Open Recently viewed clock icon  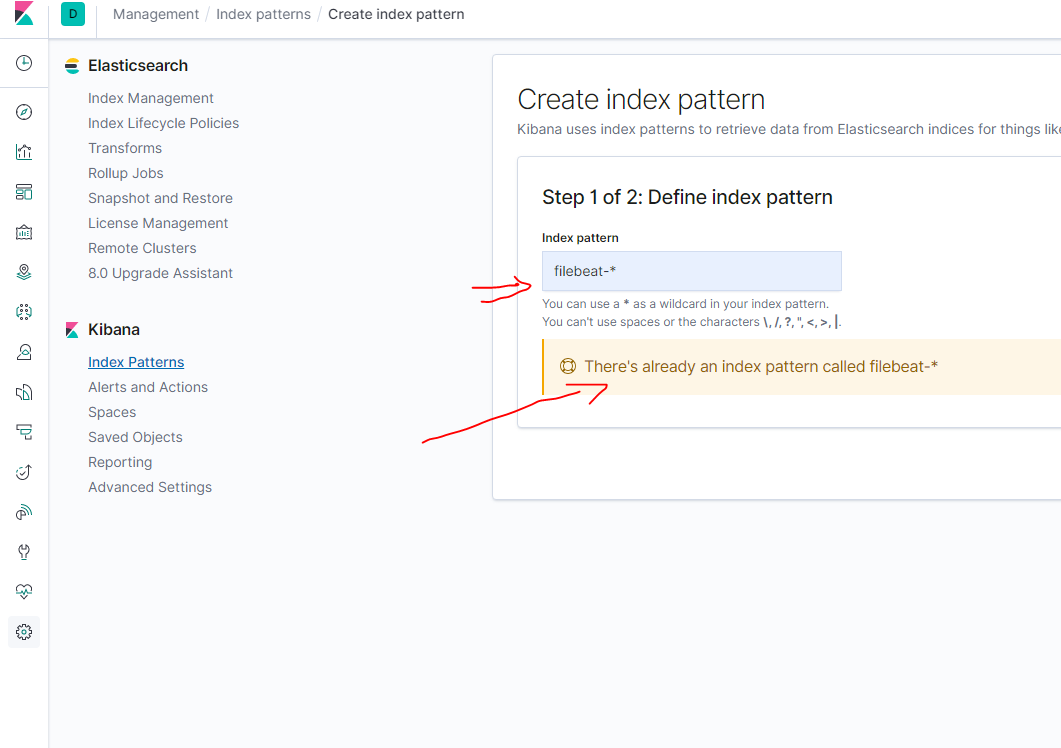[24, 63]
